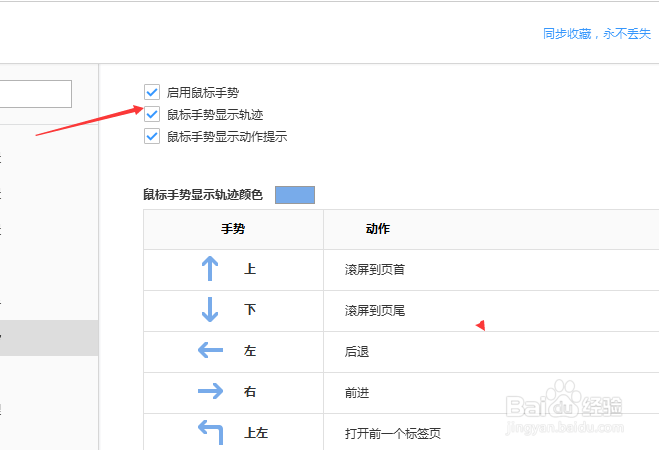Click the up-left arrow gesture icon
The height and width of the screenshot is (450, 659).
click(210, 432)
